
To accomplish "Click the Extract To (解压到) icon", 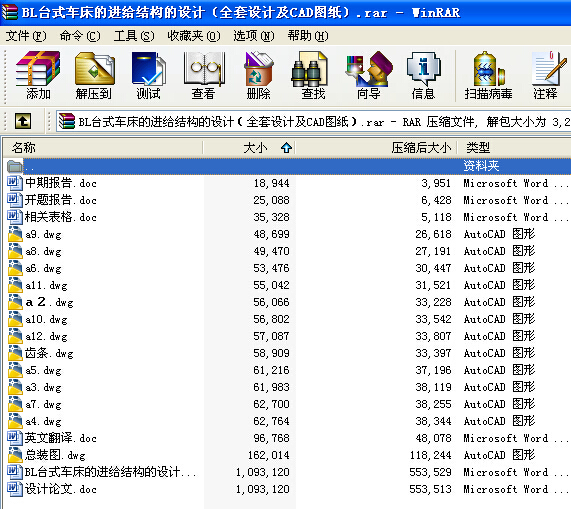I will (x=94, y=68).
